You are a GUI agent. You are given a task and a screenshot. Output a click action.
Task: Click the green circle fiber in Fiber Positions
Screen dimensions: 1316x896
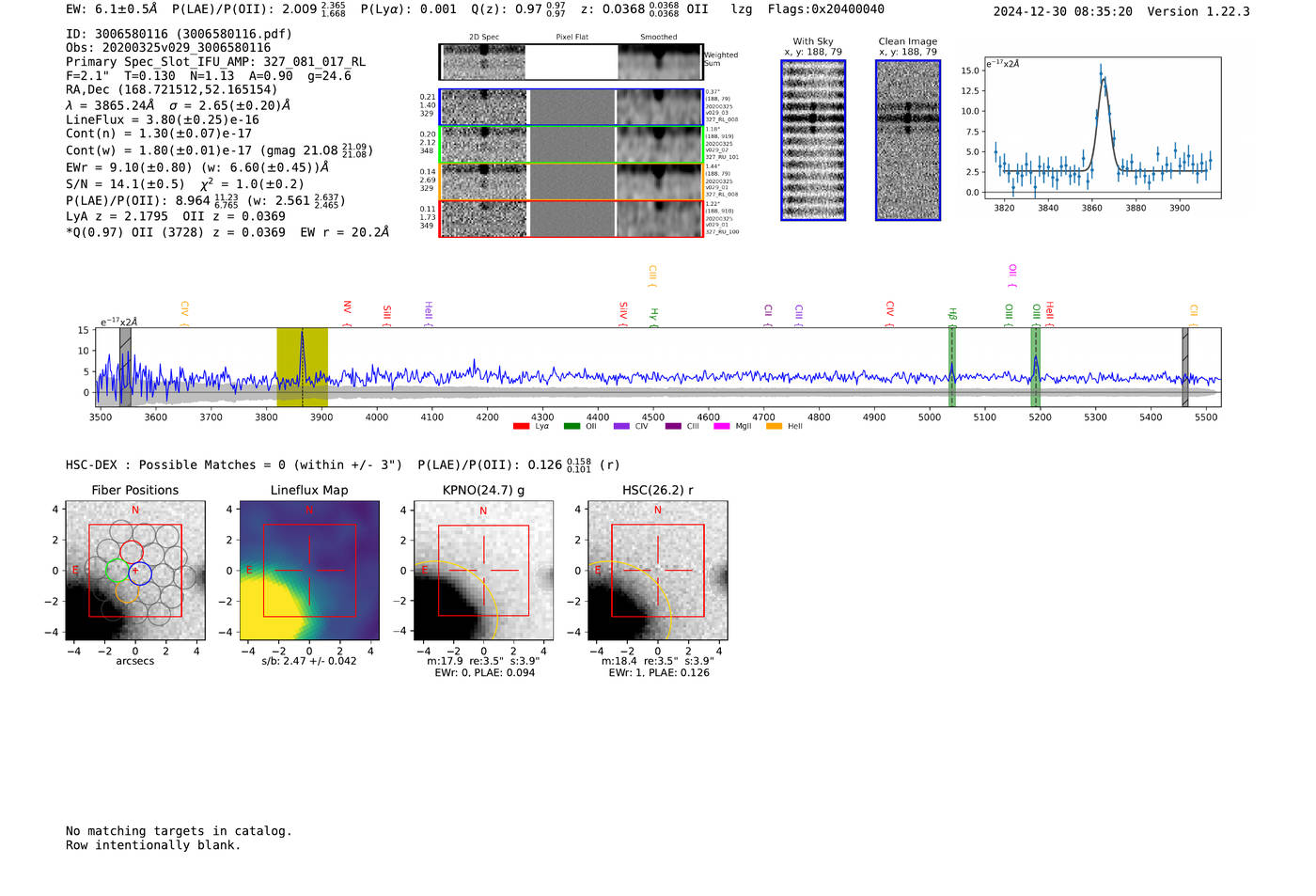[117, 571]
